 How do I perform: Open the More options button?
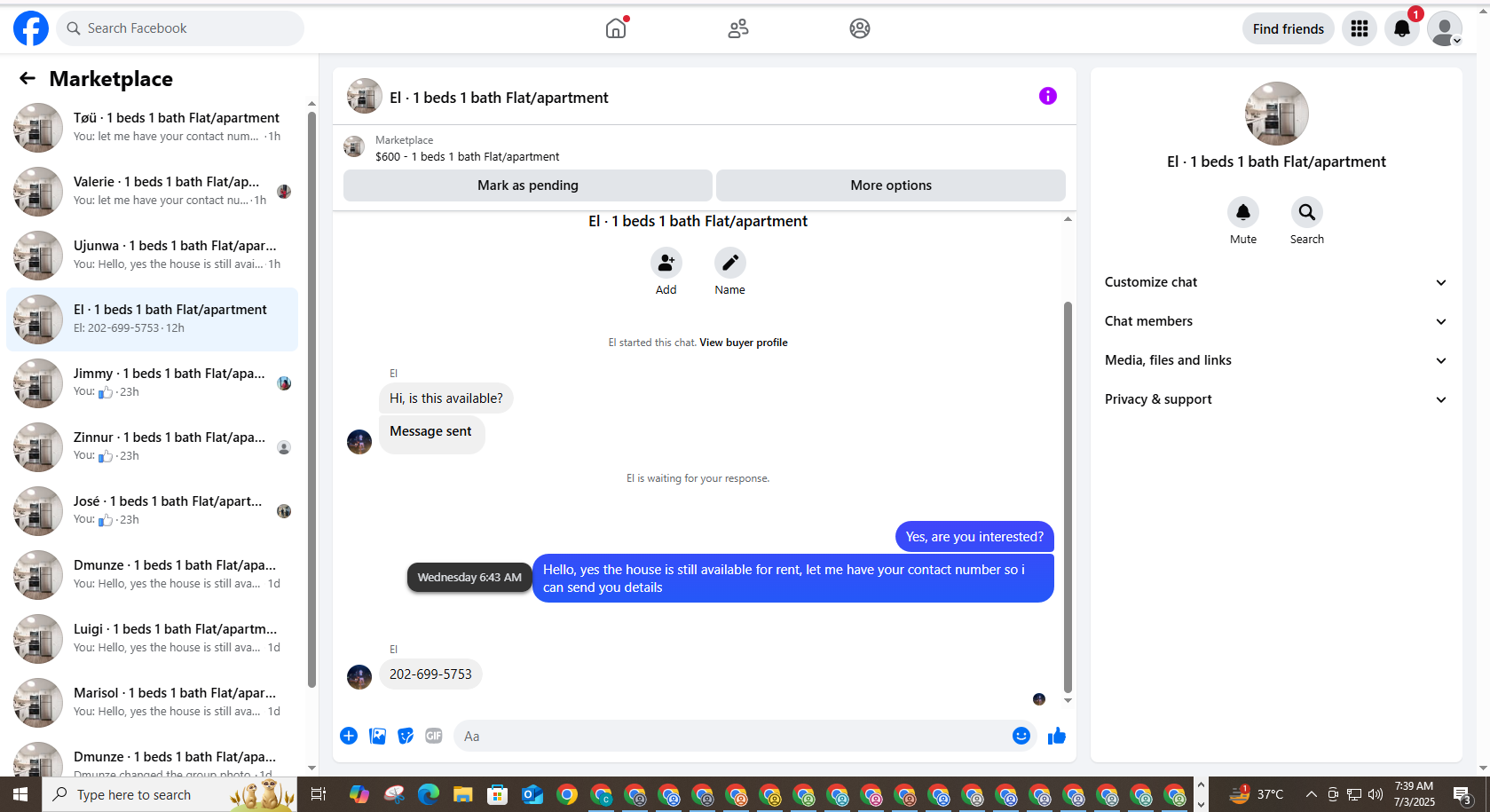(890, 185)
